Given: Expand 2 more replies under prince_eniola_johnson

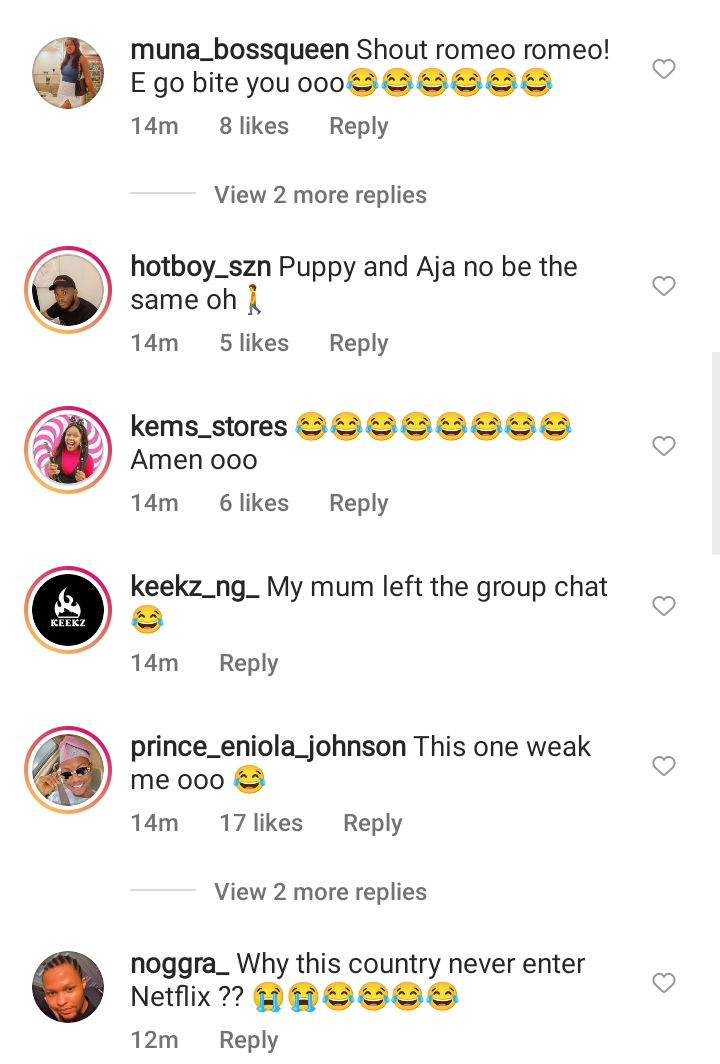Looking at the screenshot, I should (320, 892).
